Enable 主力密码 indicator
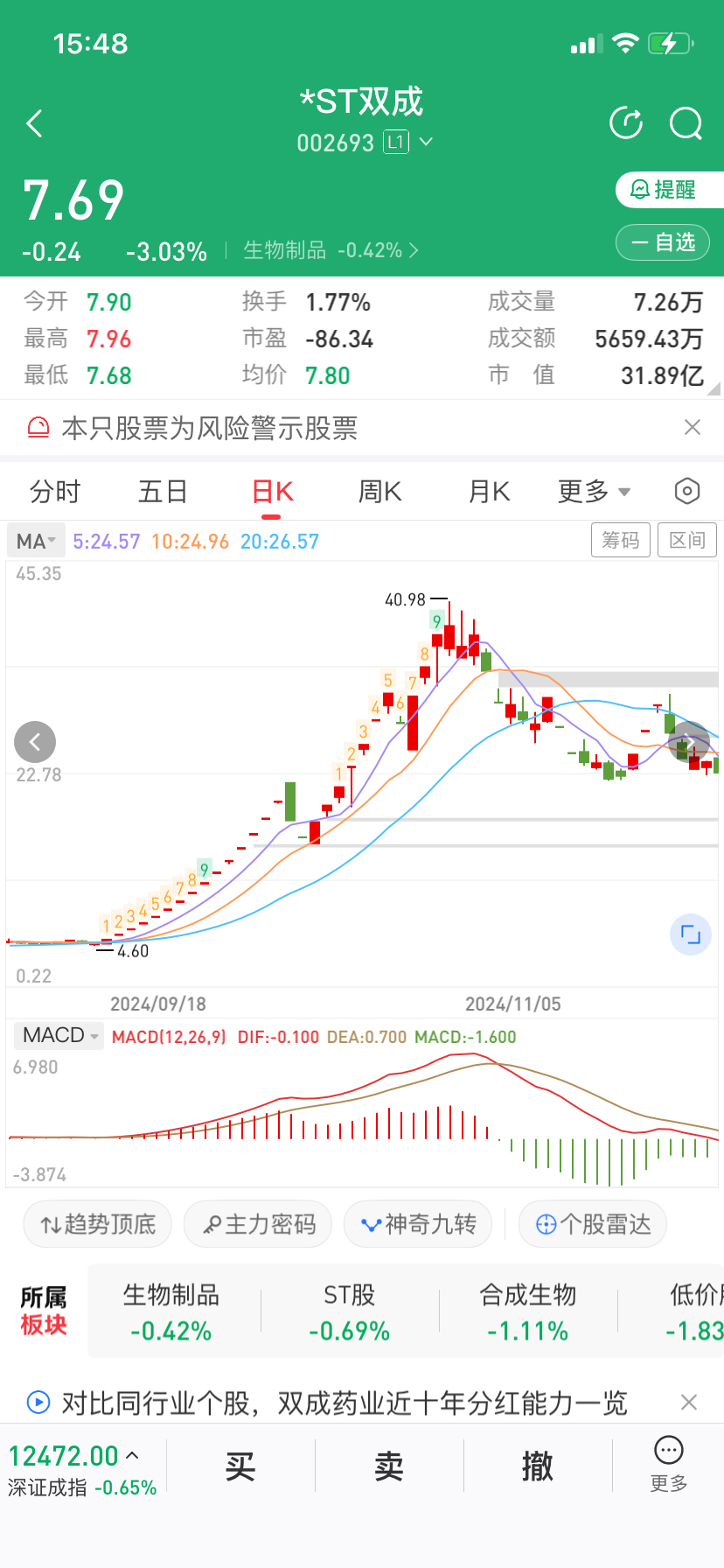Image resolution: width=724 pixels, height=1568 pixels. 258,1224
